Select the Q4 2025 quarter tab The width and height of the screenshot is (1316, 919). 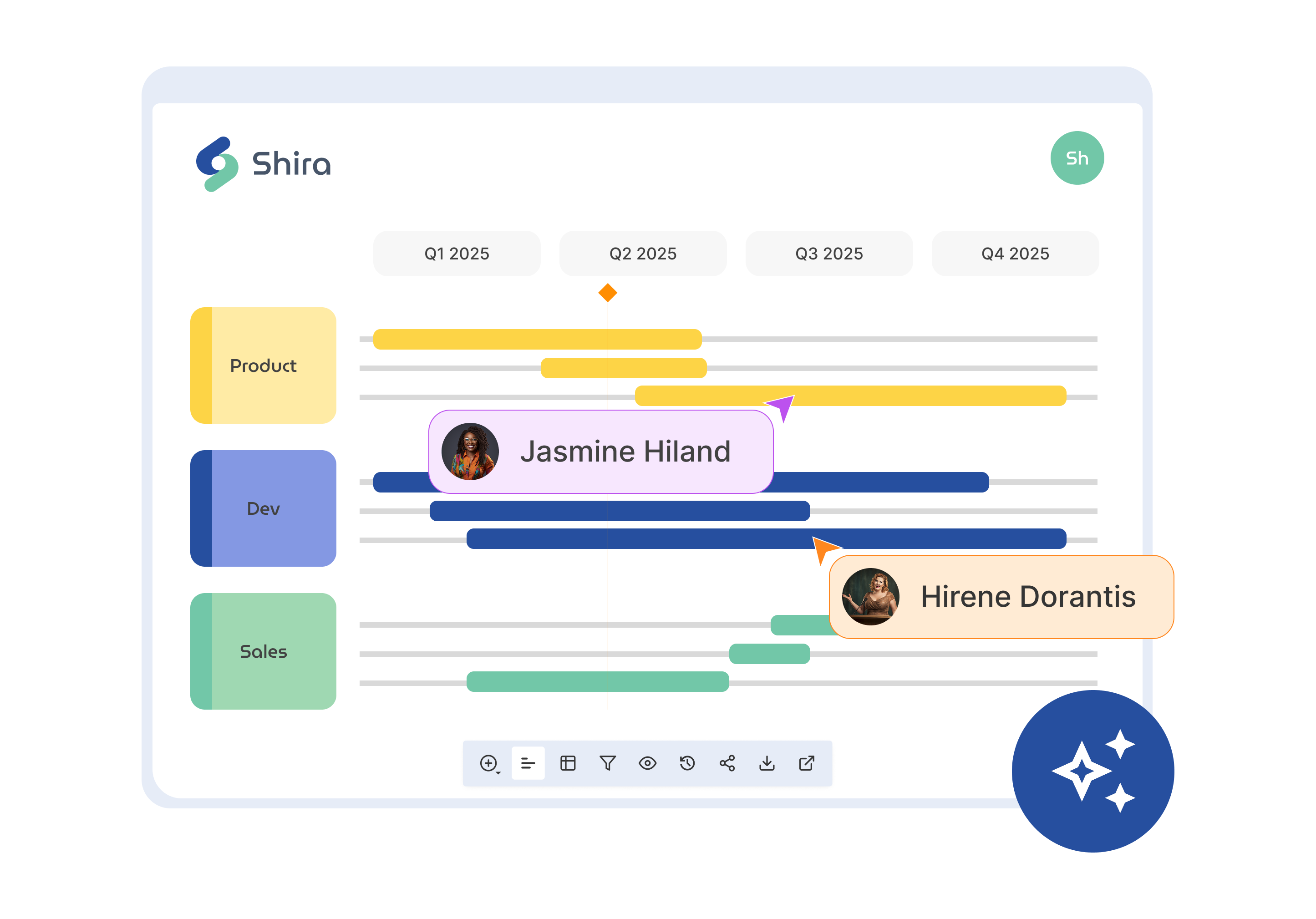pos(1015,254)
